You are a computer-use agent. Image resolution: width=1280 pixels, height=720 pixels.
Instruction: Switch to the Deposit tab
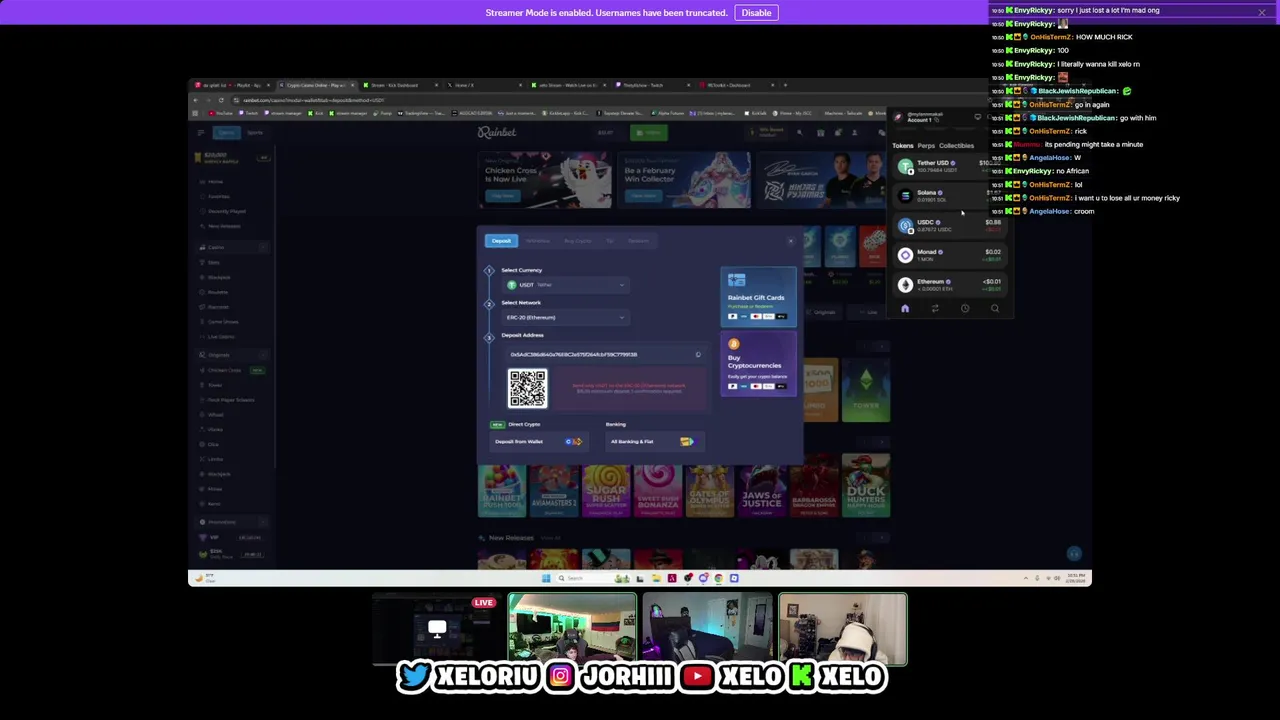(501, 241)
